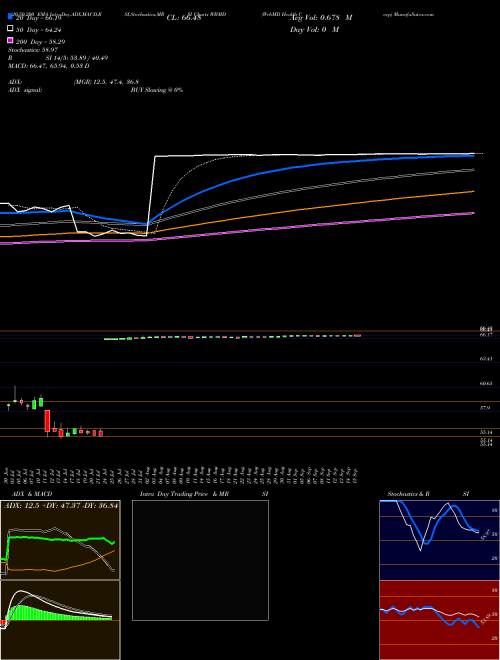Click the 'Day Vol: 0 M' text
This screenshot has width=500, height=660.
[314, 30]
